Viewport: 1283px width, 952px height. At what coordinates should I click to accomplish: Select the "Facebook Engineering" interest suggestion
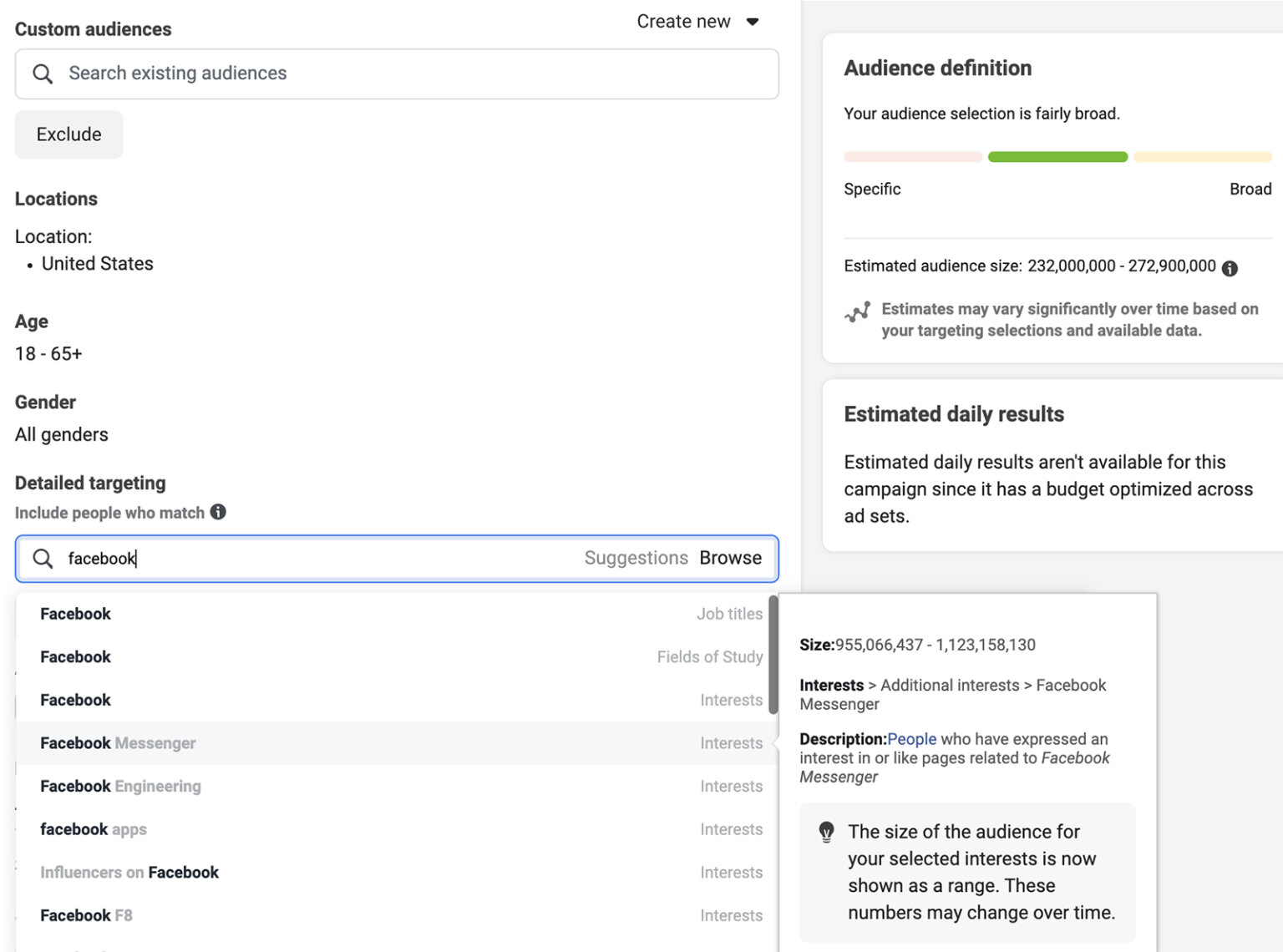[120, 786]
